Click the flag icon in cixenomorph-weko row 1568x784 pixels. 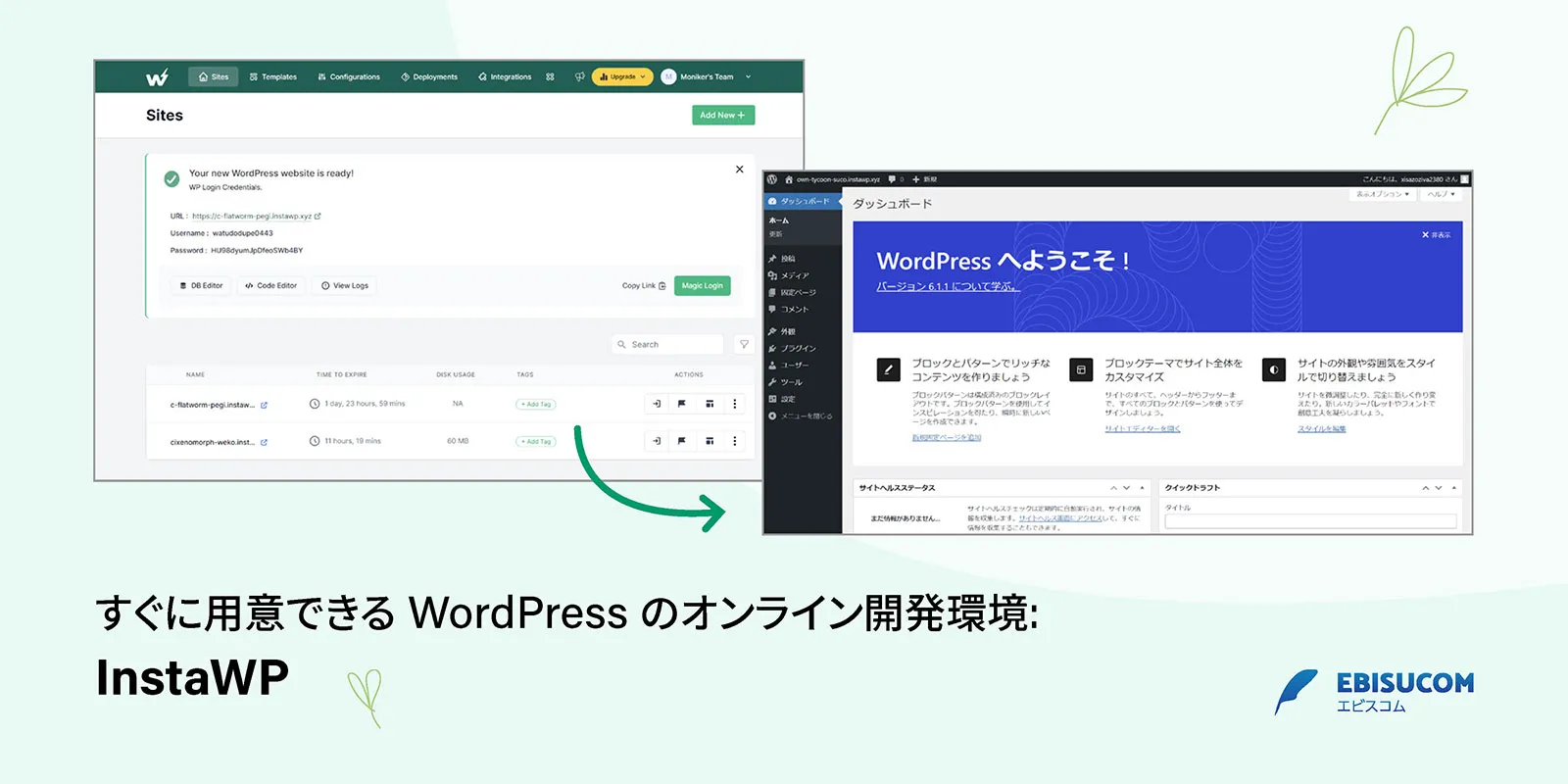pyautogui.click(x=682, y=441)
